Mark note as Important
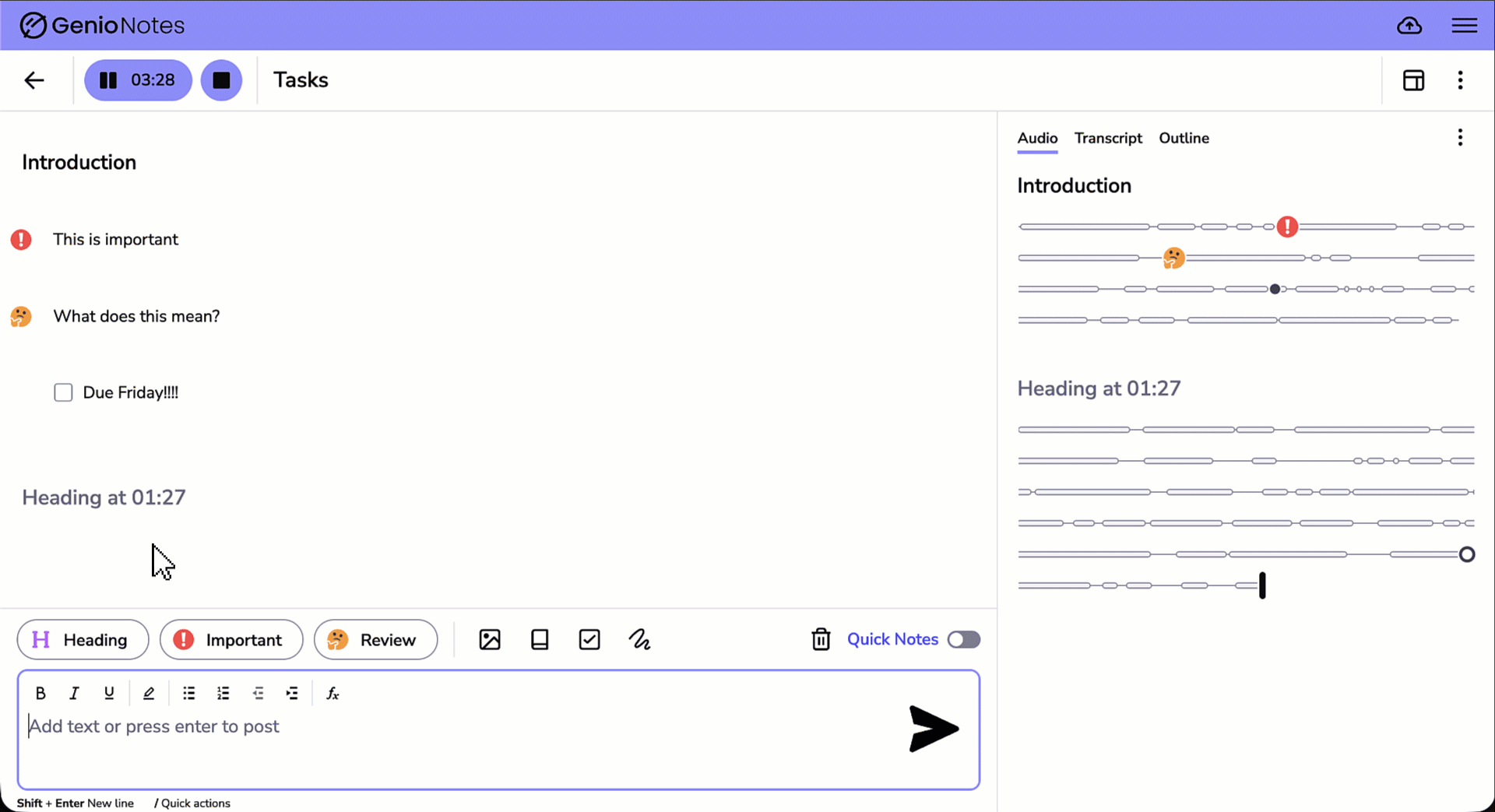The height and width of the screenshot is (812, 1495). (x=231, y=640)
